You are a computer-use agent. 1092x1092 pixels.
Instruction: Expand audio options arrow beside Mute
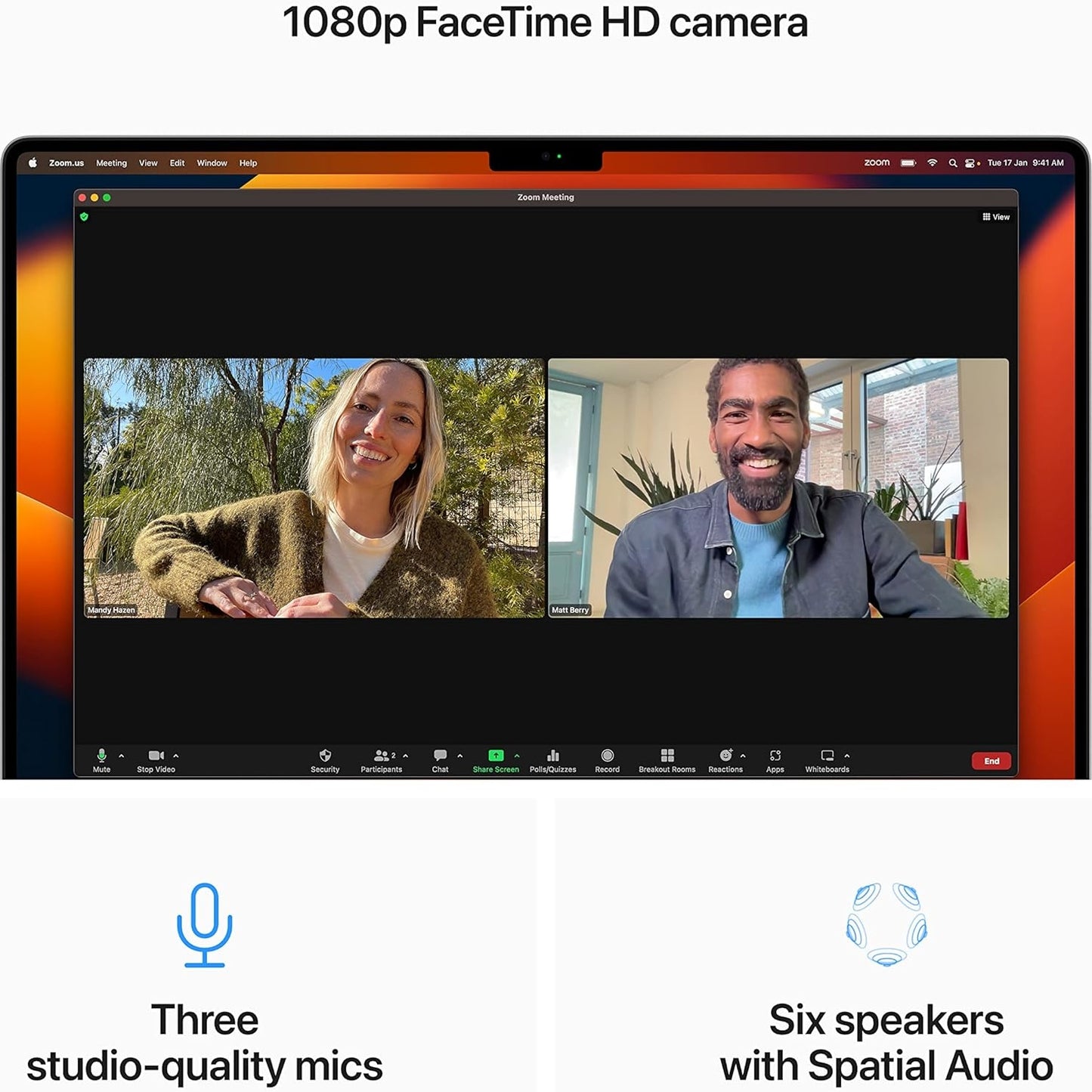pyautogui.click(x=122, y=756)
